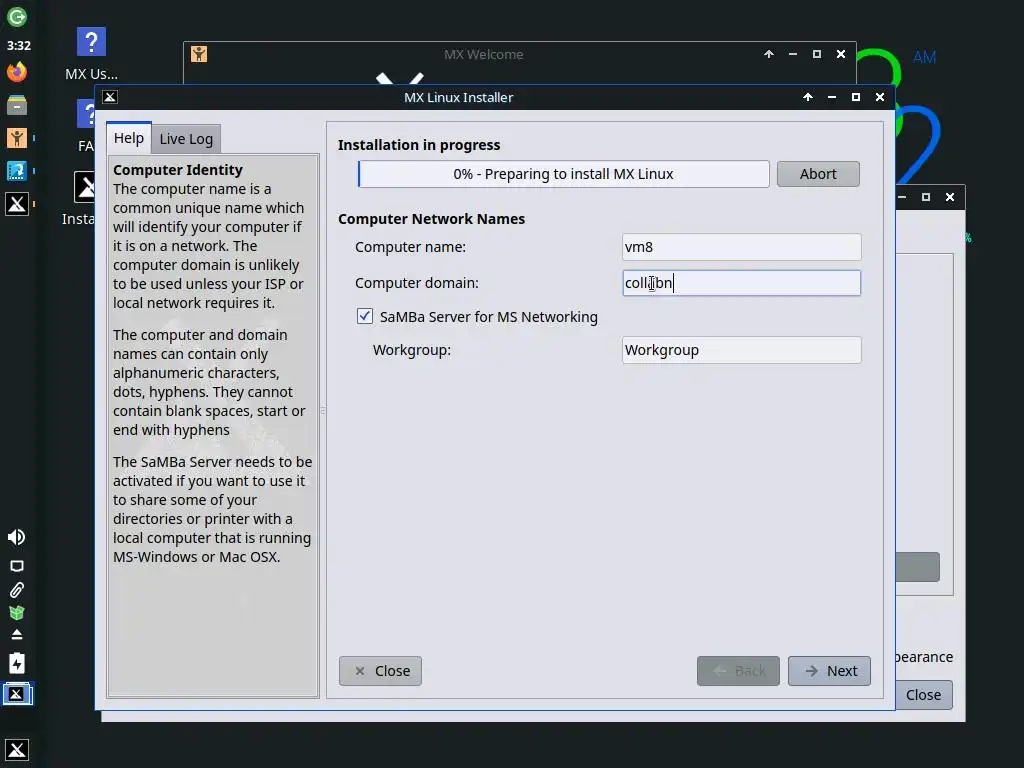The image size is (1024, 768).
Task: Open the Installer desktop shortcut icon
Action: point(85,187)
